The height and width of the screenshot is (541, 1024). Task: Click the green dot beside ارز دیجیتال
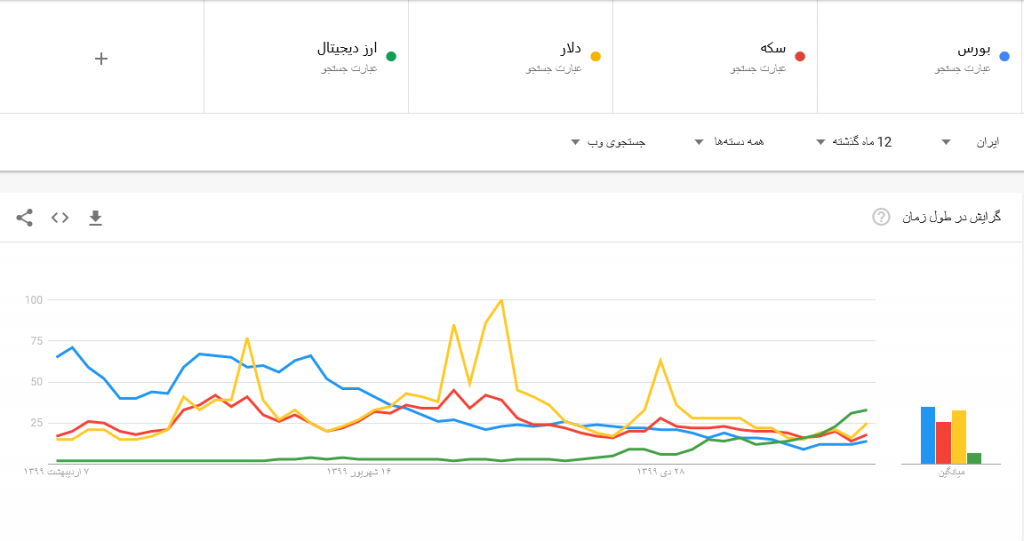coord(392,57)
